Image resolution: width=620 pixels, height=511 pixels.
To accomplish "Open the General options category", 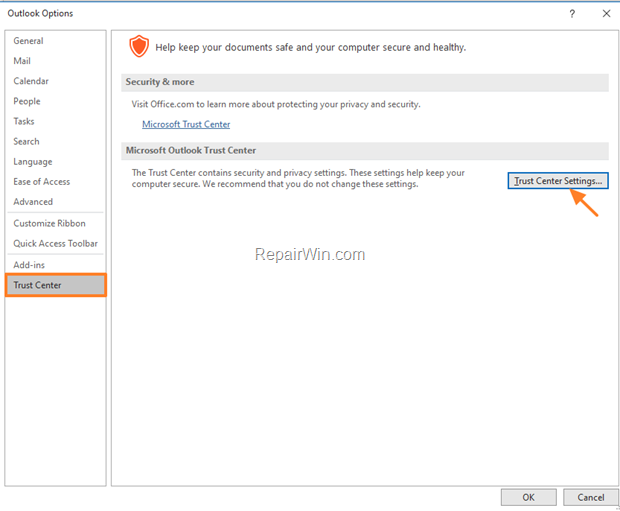I will point(55,41).
